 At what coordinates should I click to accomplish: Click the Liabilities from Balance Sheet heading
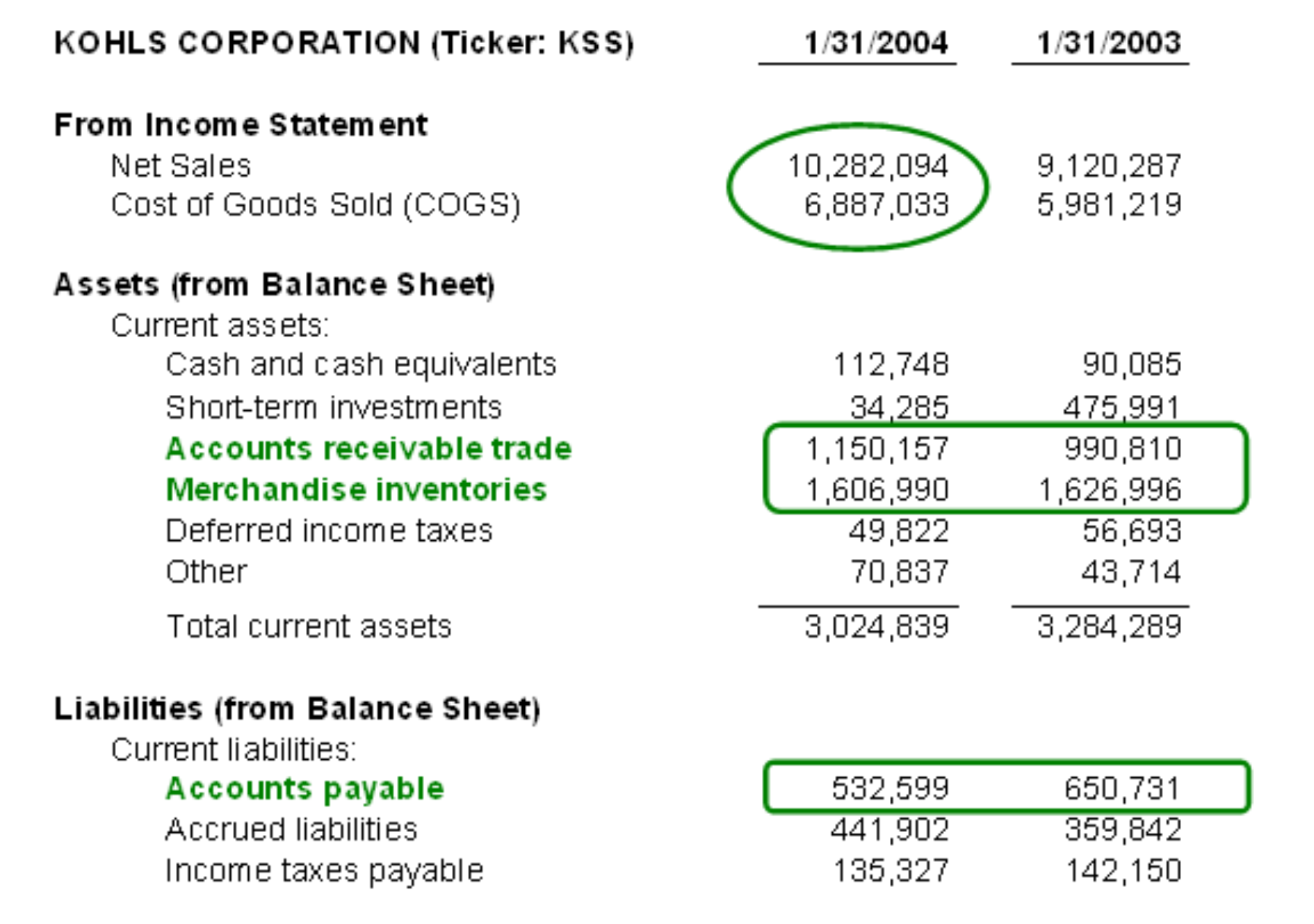tap(297, 709)
